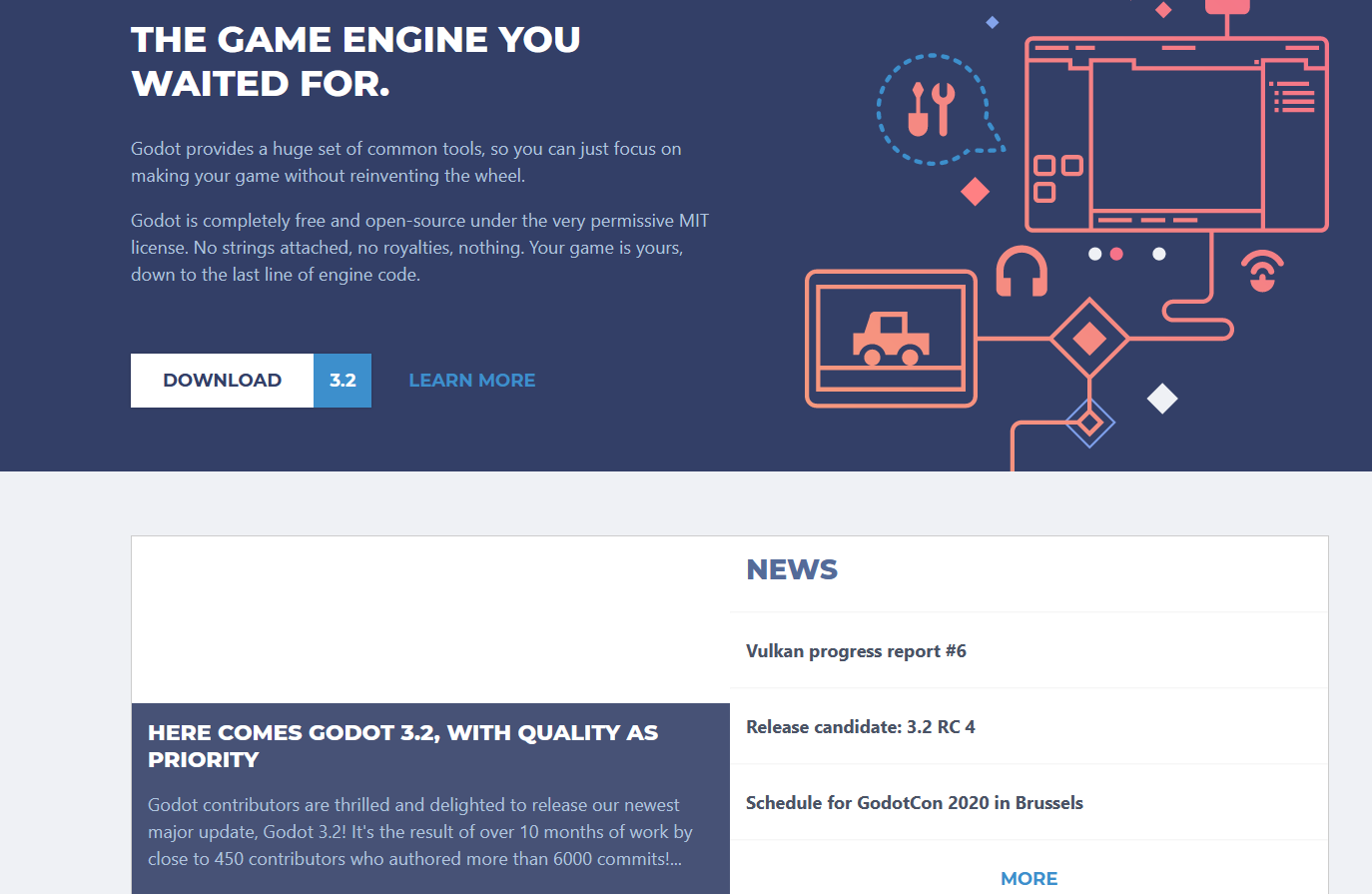Image resolution: width=1372 pixels, height=894 pixels.
Task: Click the editor window illustration
Action: coord(1177,134)
